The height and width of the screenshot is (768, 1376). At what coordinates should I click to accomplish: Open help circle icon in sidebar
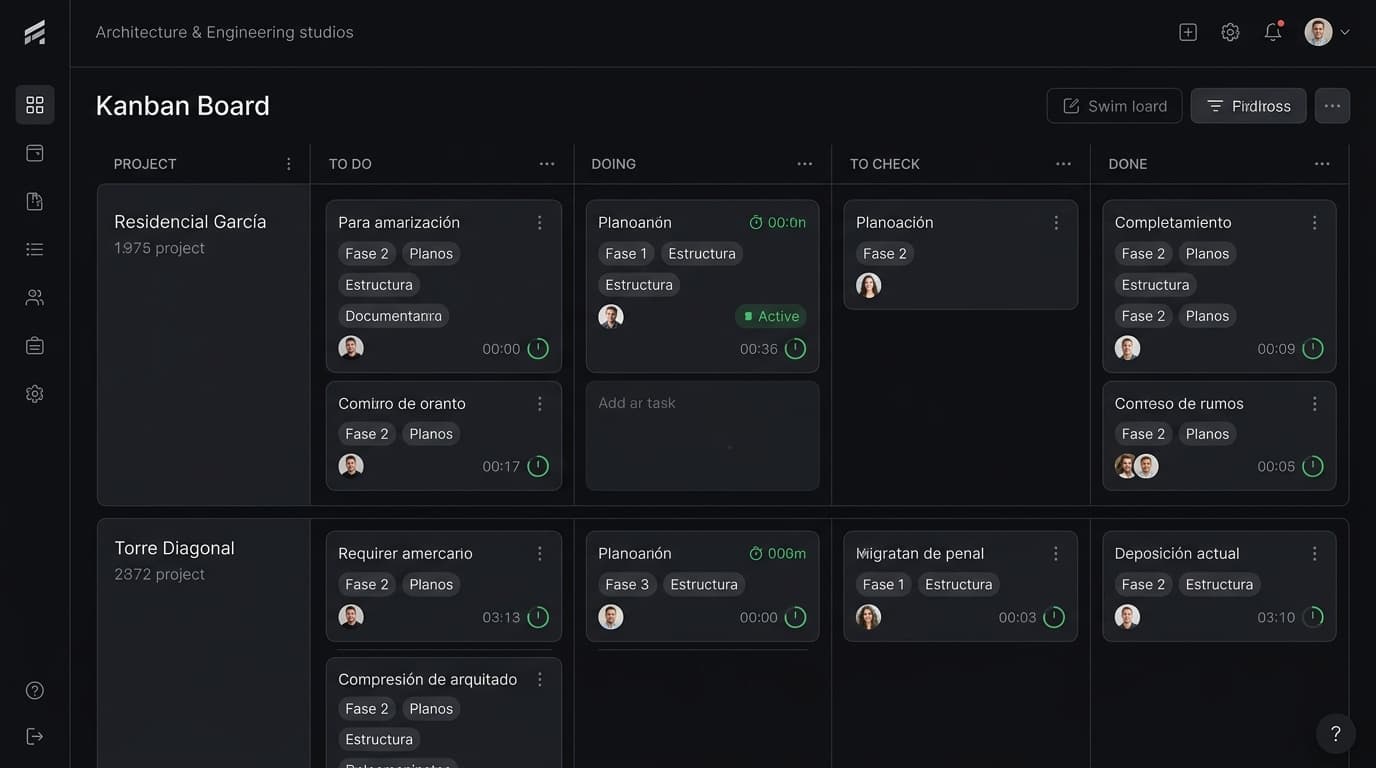coord(35,690)
